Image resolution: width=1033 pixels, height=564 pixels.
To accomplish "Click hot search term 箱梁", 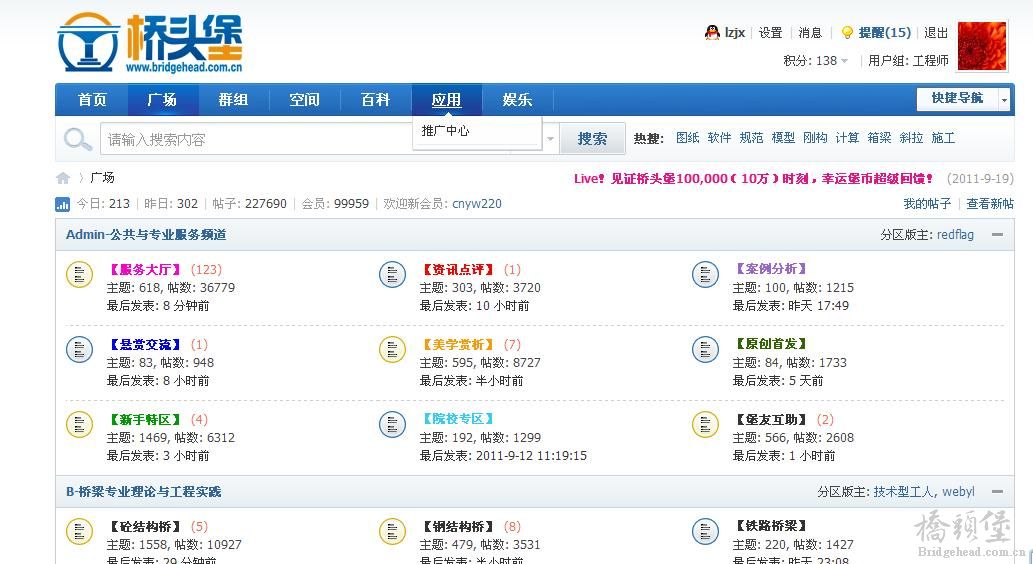I will click(x=879, y=138).
